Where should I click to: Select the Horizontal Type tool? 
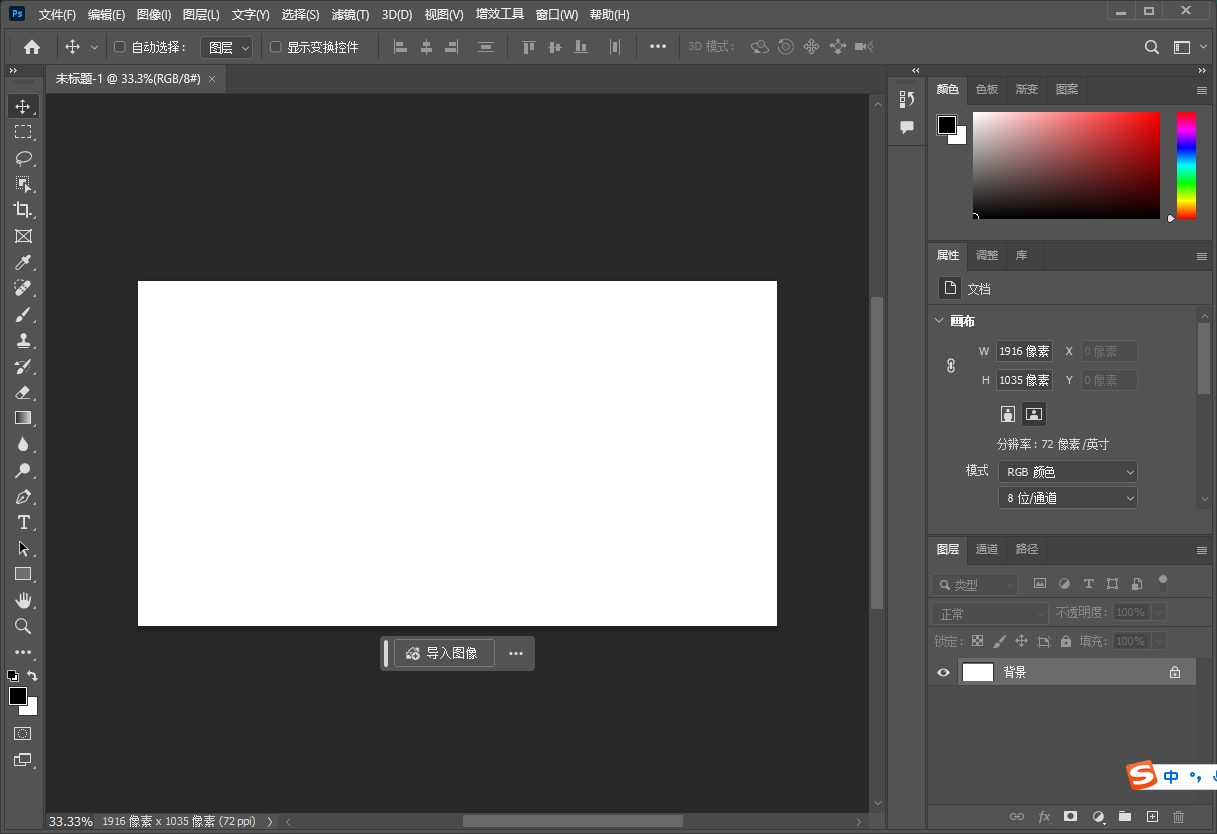pos(23,522)
